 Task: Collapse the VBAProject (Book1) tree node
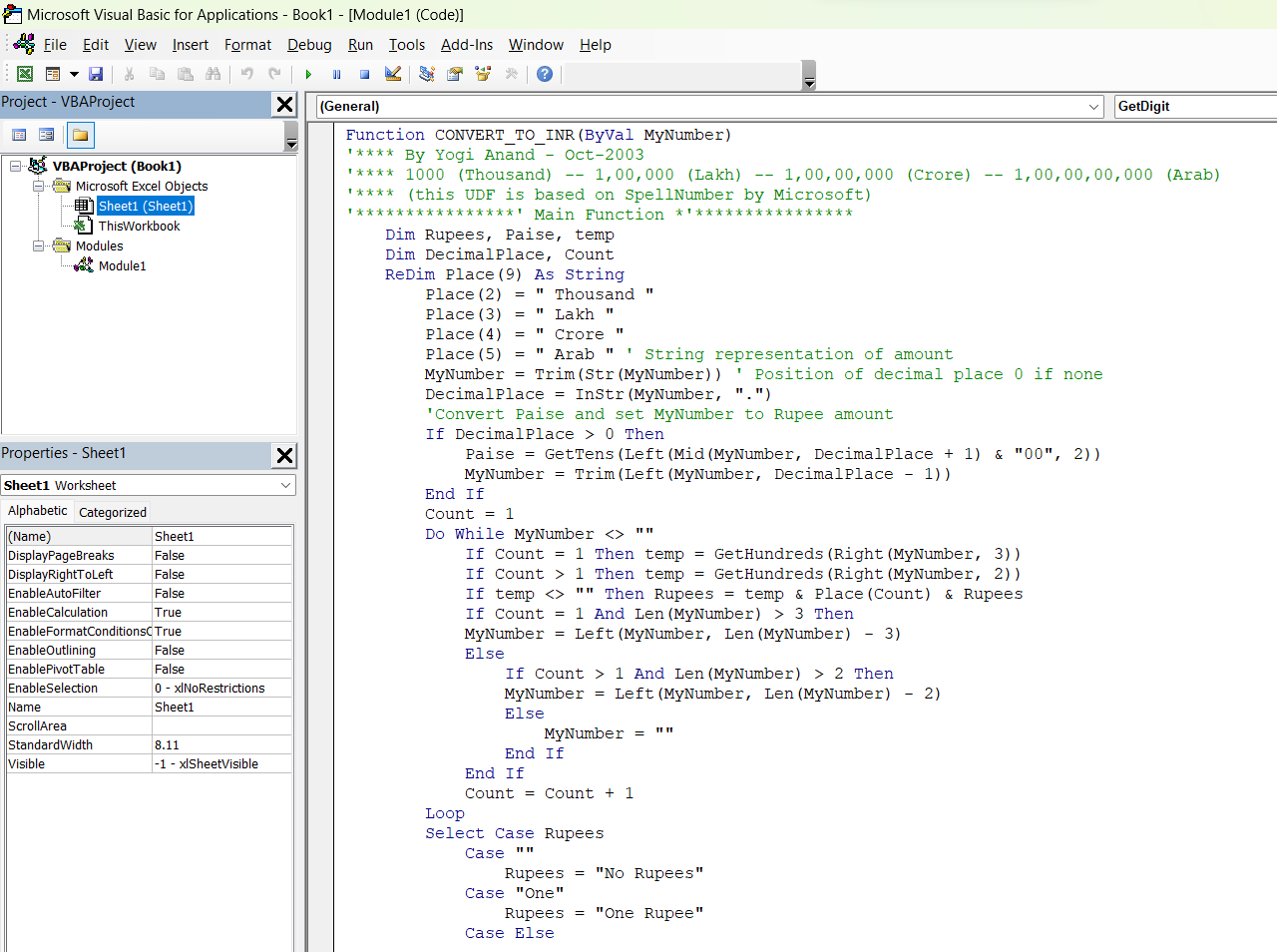(x=16, y=166)
